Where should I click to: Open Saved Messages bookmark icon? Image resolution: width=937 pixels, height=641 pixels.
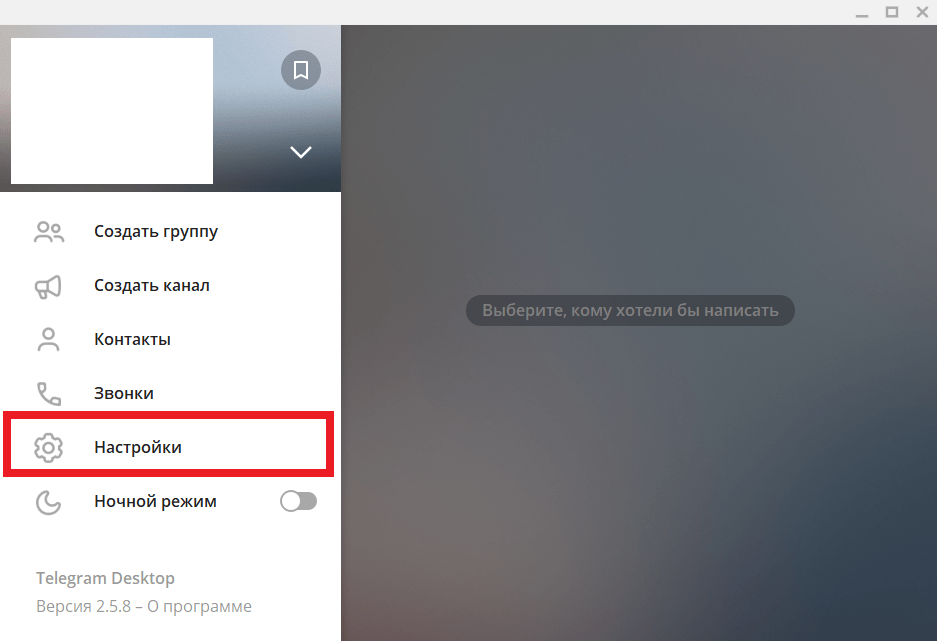(301, 70)
